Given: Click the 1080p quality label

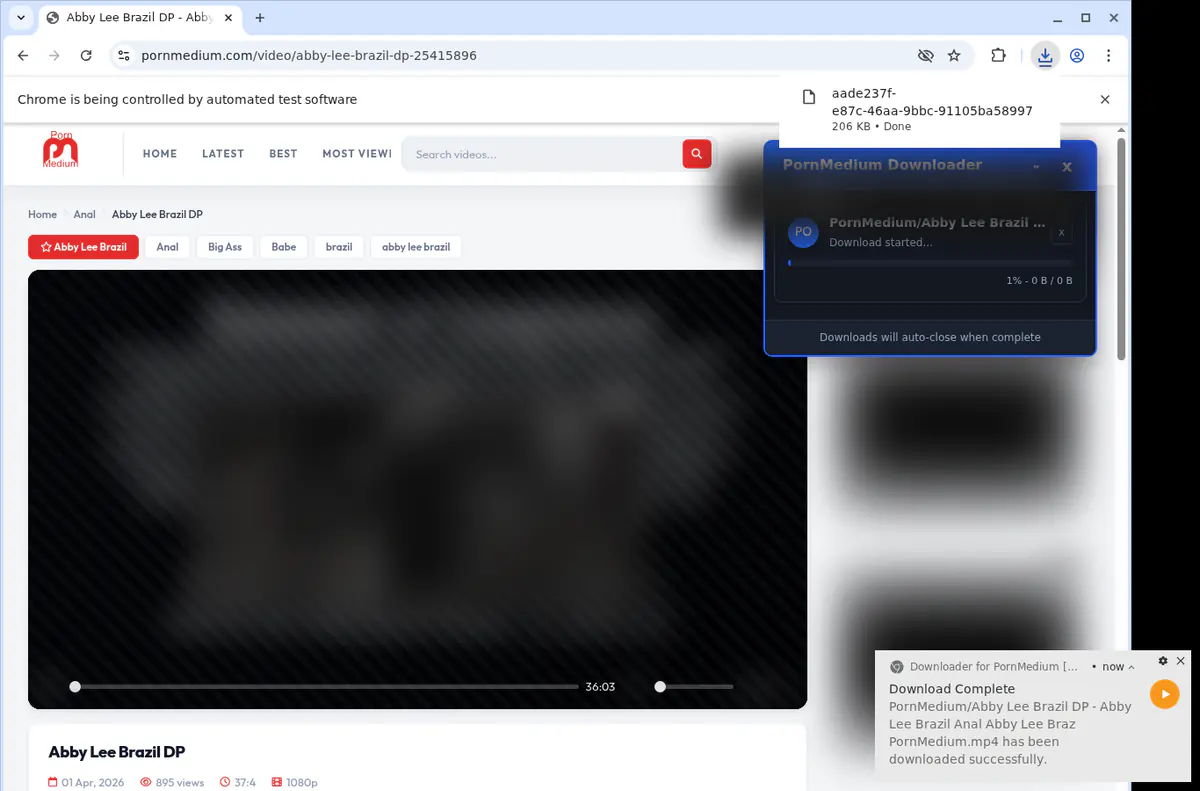Looking at the screenshot, I should [295, 782].
